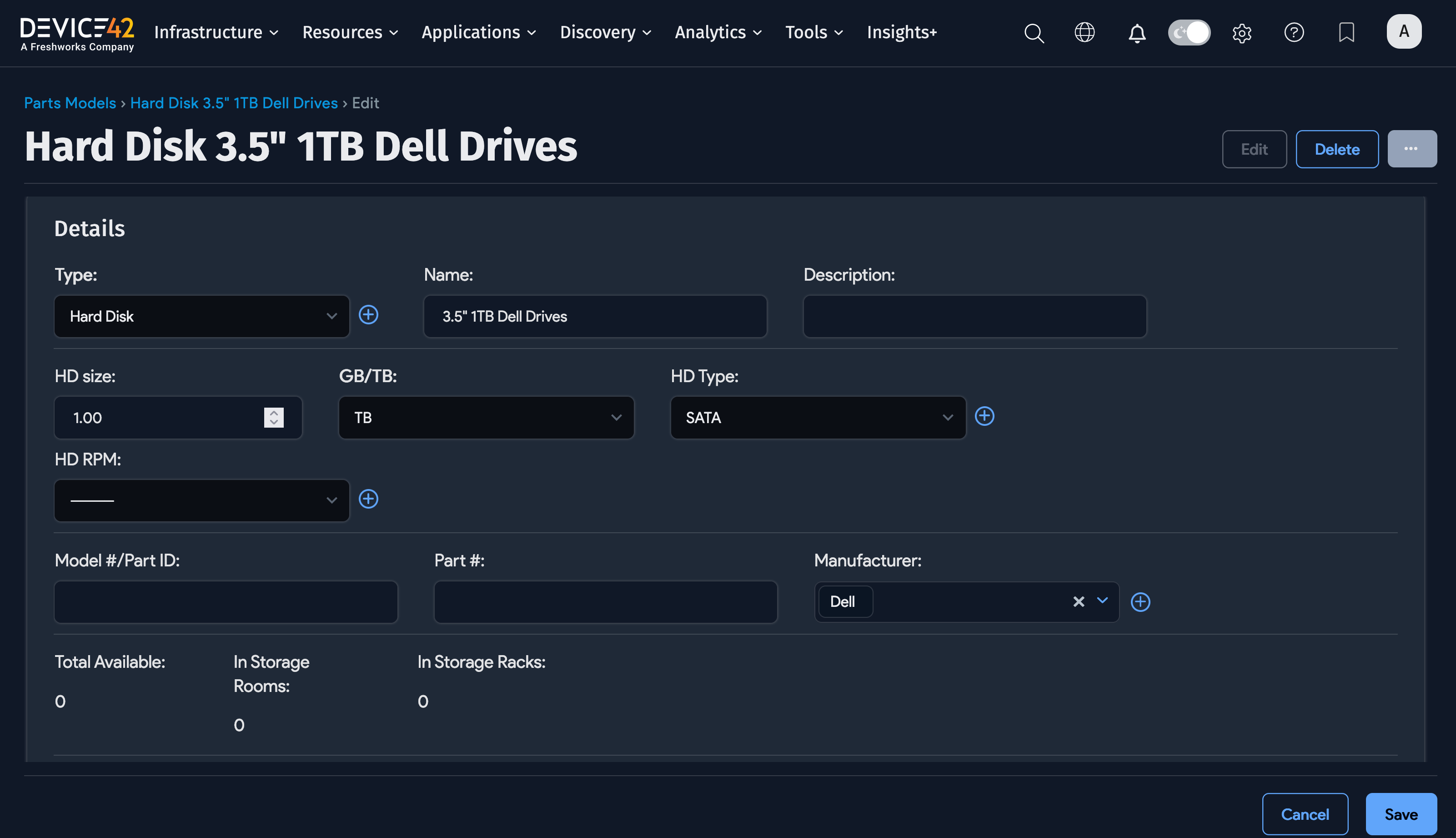Image resolution: width=1456 pixels, height=838 pixels.
Task: Toggle dark mode switch
Action: tap(1189, 33)
